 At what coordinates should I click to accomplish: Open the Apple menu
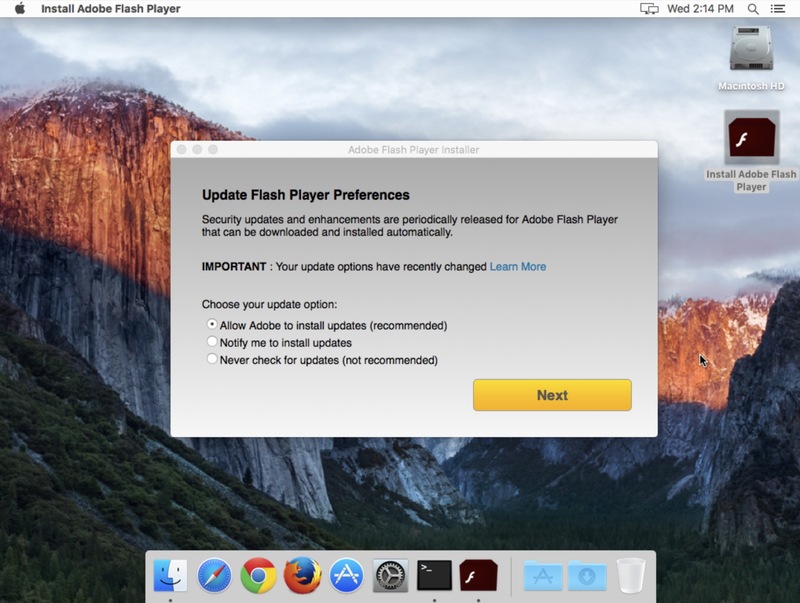(x=20, y=8)
